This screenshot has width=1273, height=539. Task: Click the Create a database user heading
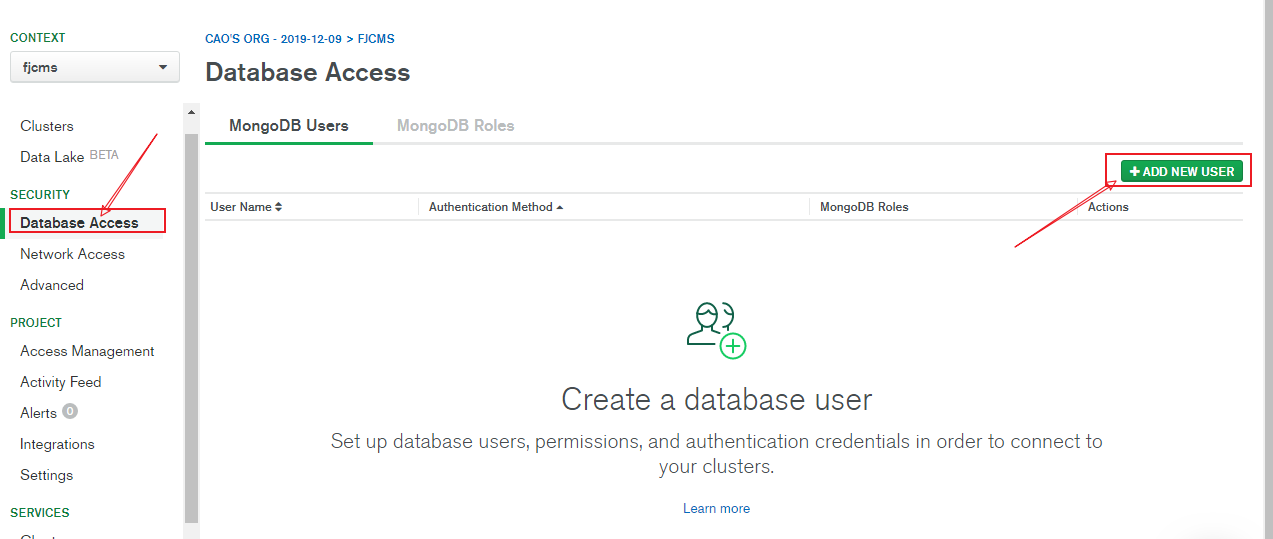tap(717, 399)
